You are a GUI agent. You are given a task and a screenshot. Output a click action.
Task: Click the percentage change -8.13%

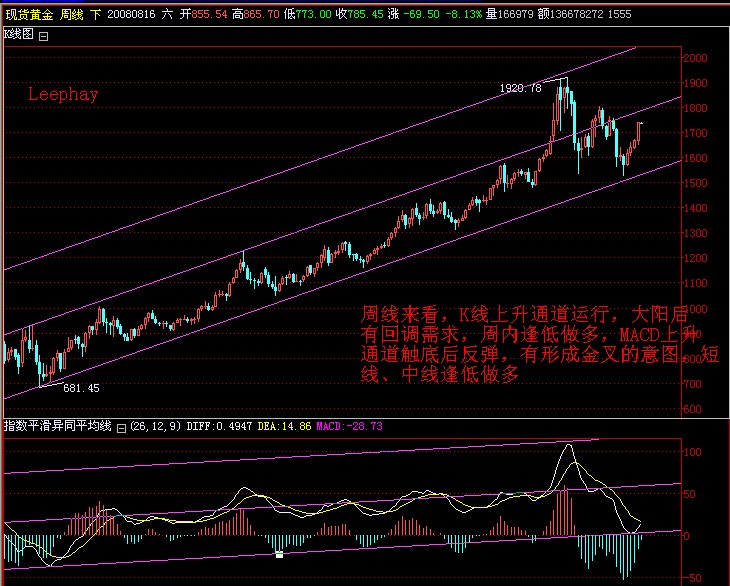[x=464, y=14]
